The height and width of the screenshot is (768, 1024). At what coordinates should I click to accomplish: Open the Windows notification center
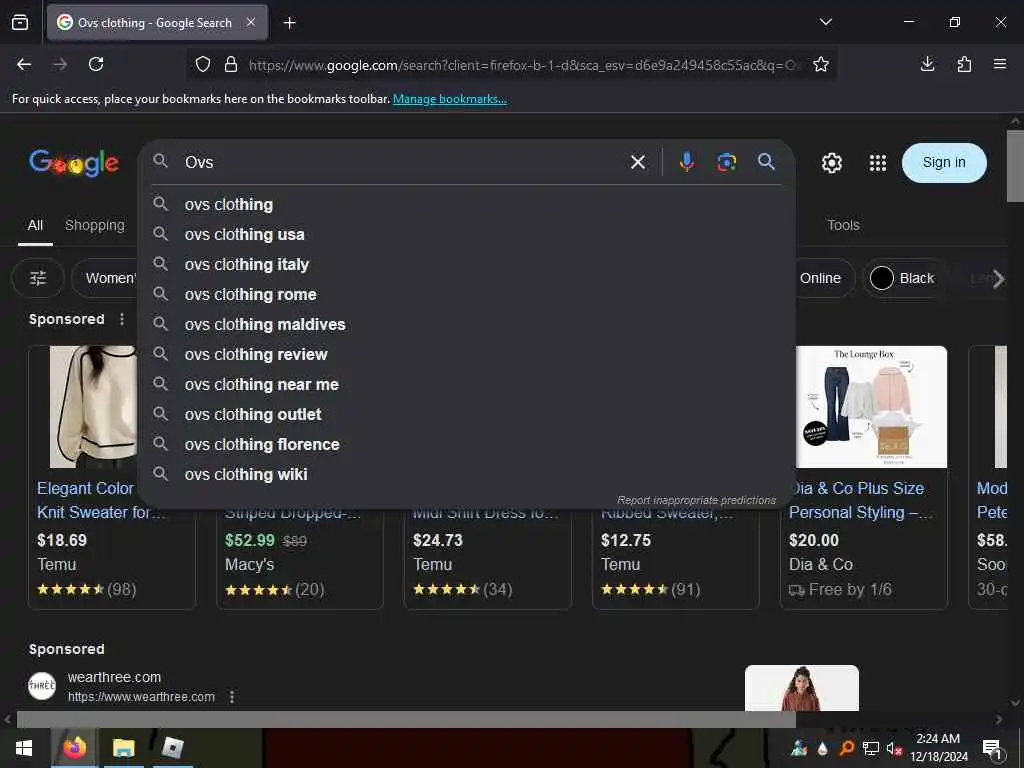click(x=993, y=749)
